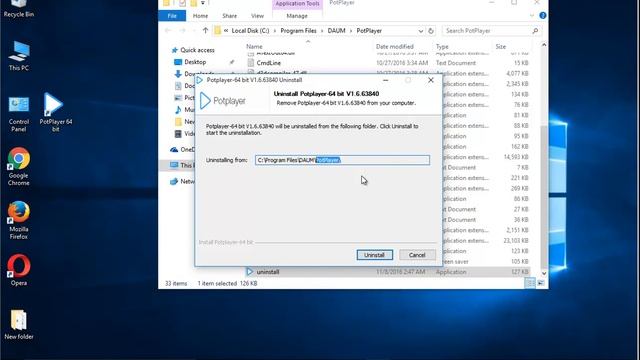Open the Home ribbon tab
Screen dimensions: 640x360
point(200,16)
